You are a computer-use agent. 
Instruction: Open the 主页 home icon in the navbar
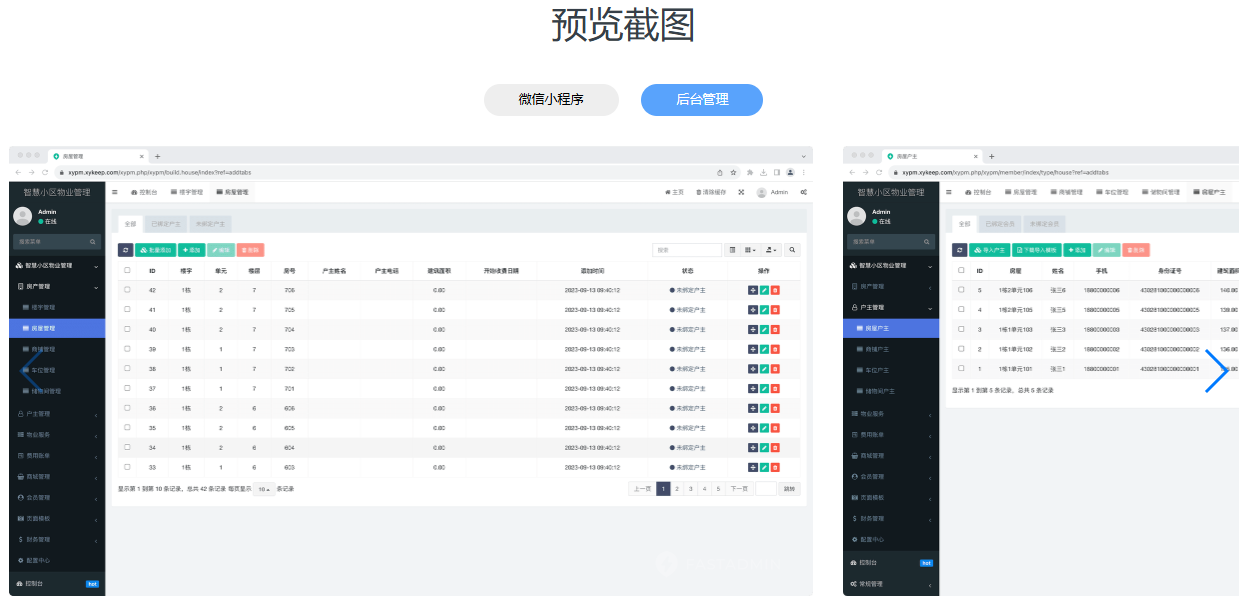point(673,190)
